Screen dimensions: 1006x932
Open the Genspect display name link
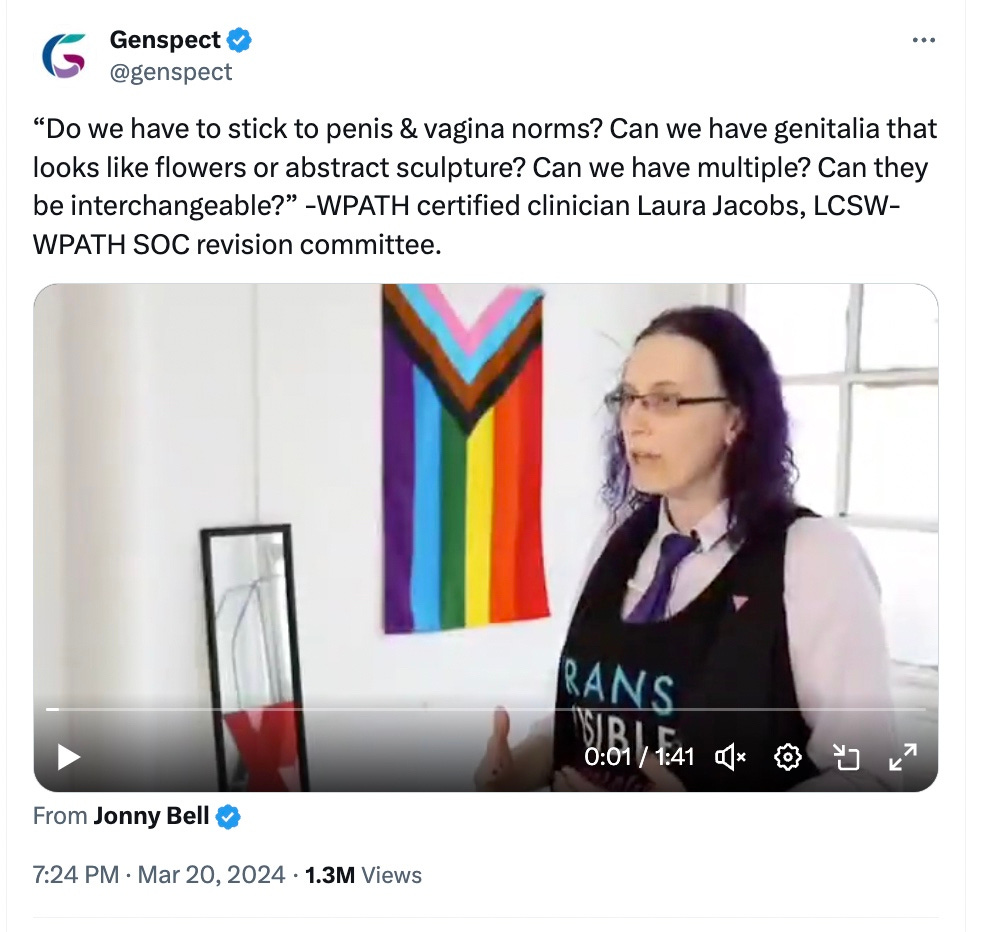point(165,40)
